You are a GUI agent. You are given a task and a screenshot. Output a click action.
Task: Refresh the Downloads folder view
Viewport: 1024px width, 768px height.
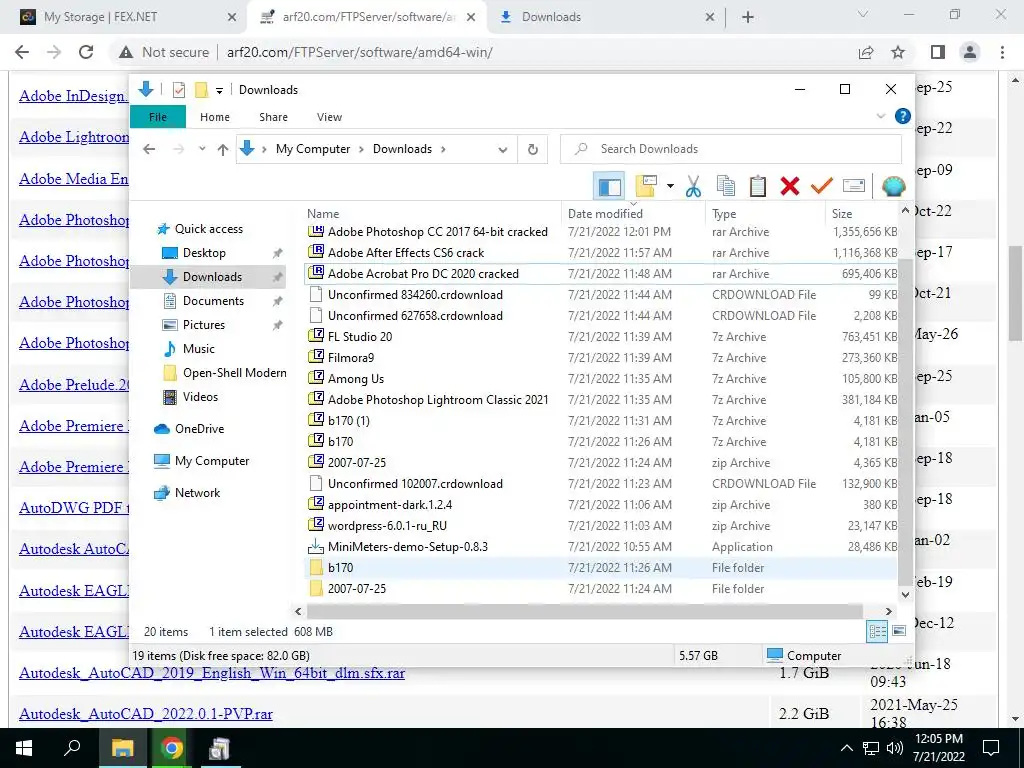[x=533, y=150]
